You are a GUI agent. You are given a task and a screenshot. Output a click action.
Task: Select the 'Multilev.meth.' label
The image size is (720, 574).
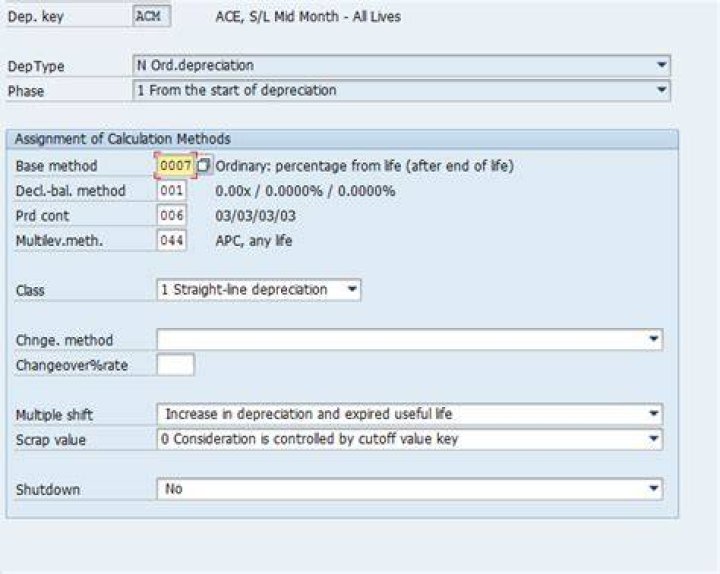click(59, 241)
